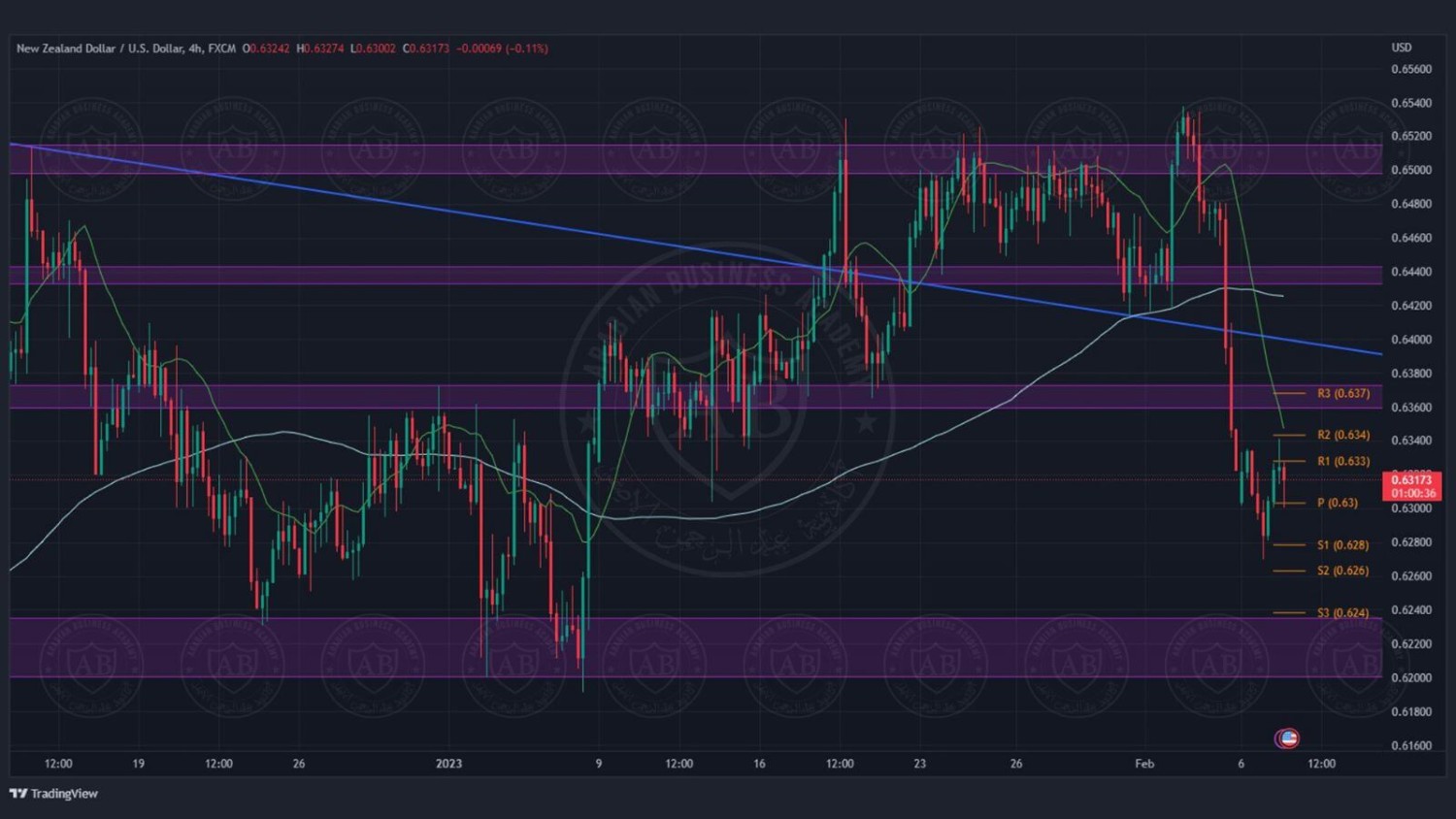The image size is (1456, 819).
Task: Click 0.62200 on the price axis
Action: pos(1411,644)
